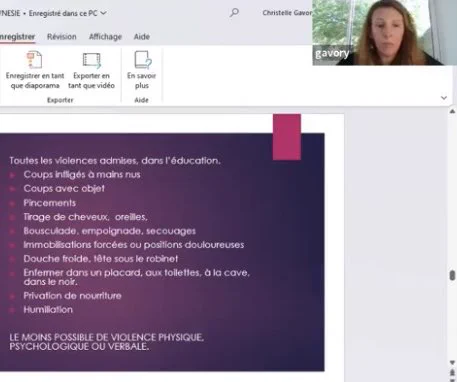Click the bullet 'Privation de nourriture'
The image size is (457, 382).
tap(72, 296)
